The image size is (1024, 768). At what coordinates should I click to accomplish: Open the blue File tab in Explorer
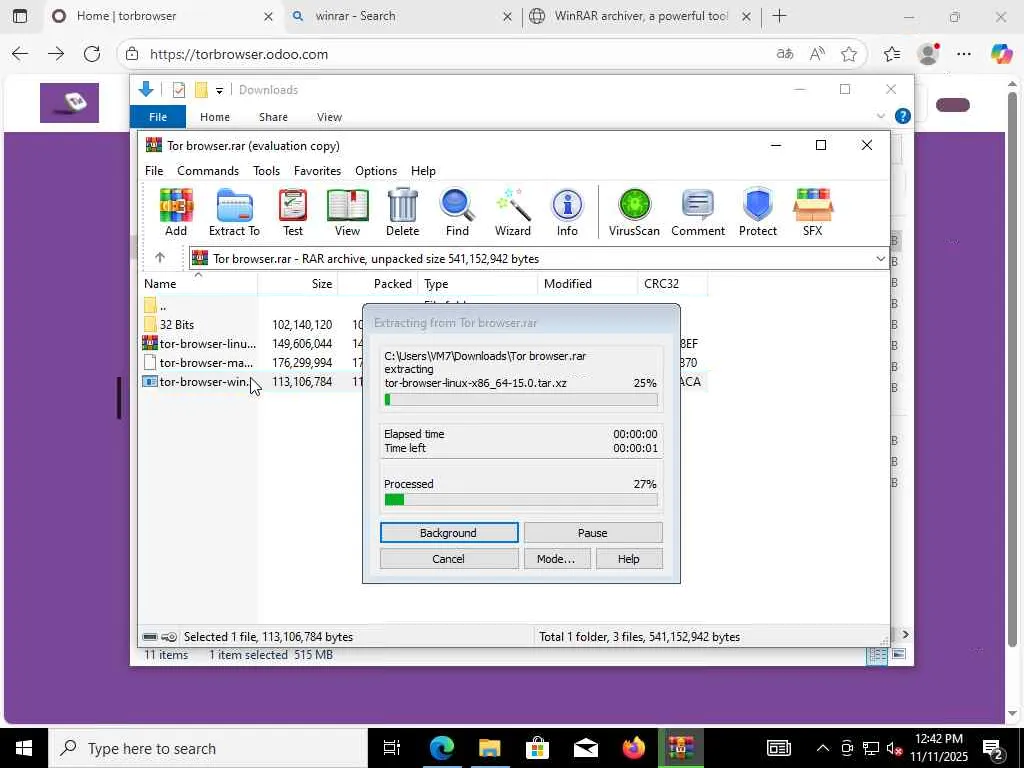point(158,117)
